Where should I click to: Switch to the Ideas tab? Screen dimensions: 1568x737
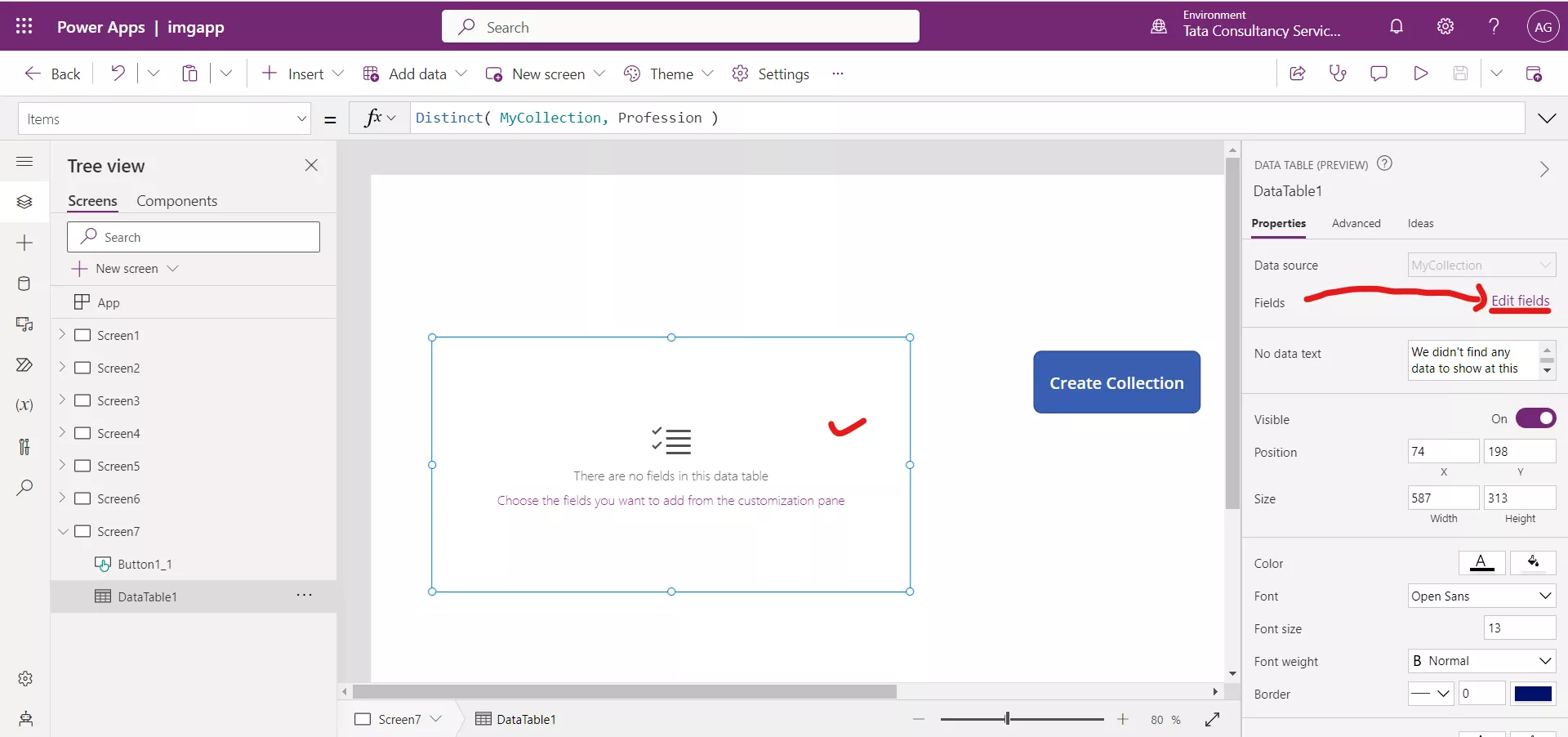pos(1420,223)
